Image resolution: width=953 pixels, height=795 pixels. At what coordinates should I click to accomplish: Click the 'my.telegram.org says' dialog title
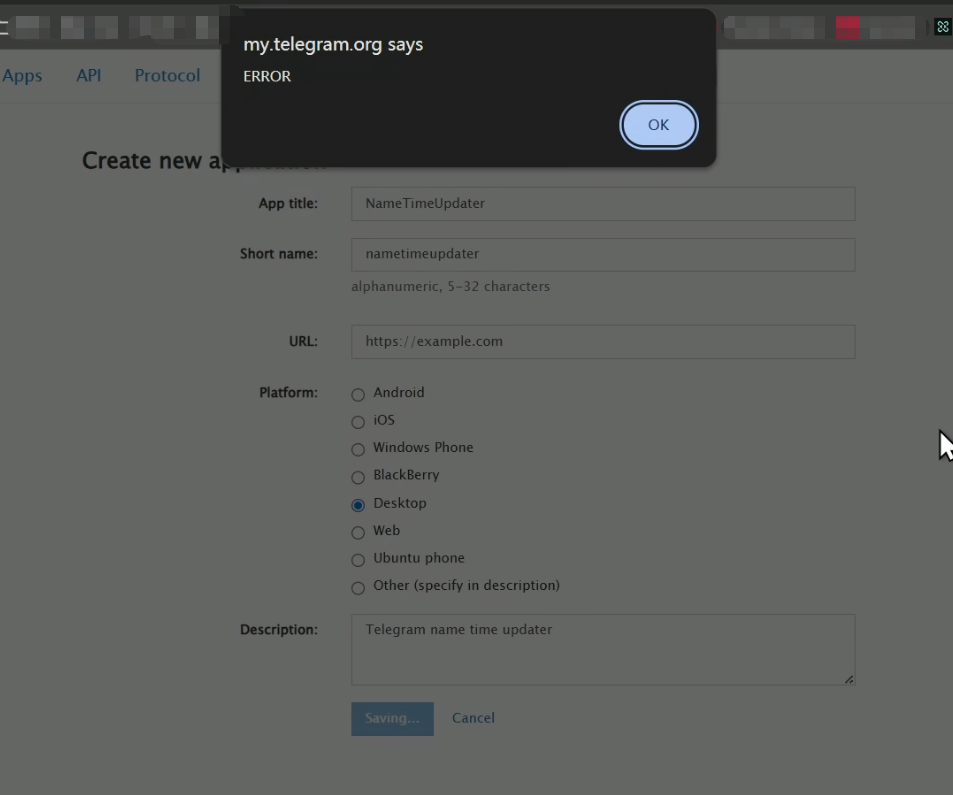333,44
